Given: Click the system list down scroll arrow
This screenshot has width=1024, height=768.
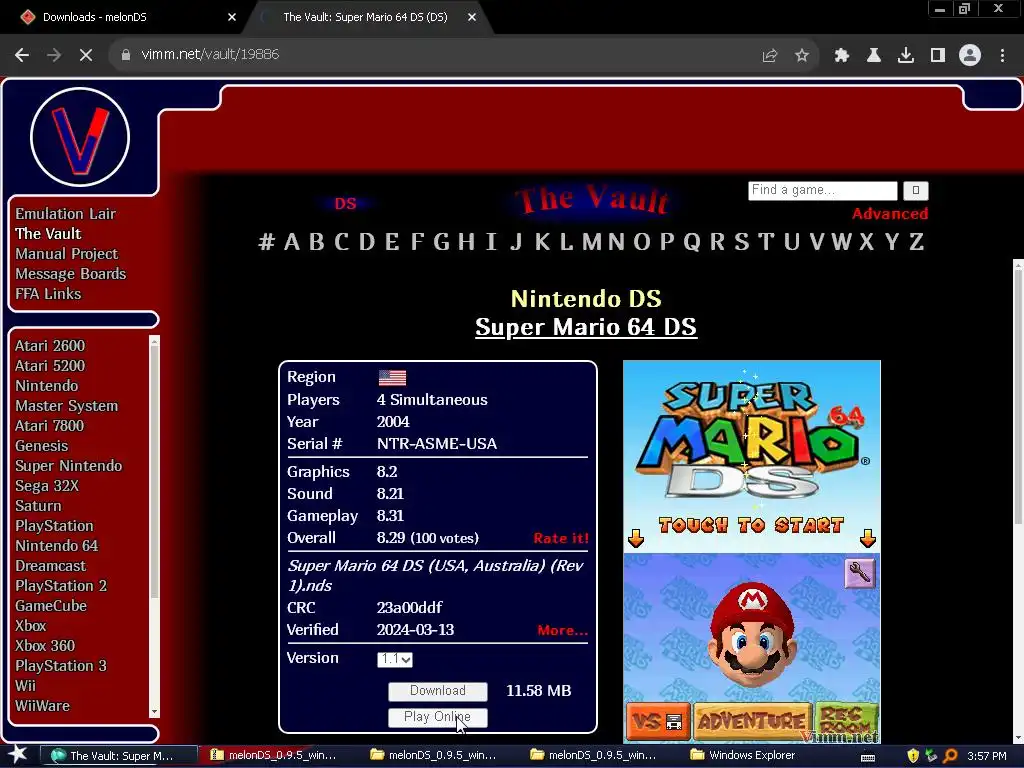Looking at the screenshot, I should (x=154, y=712).
